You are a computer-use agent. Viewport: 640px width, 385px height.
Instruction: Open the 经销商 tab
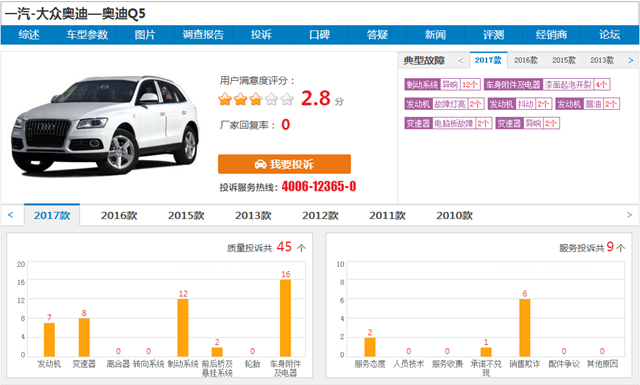coord(551,35)
